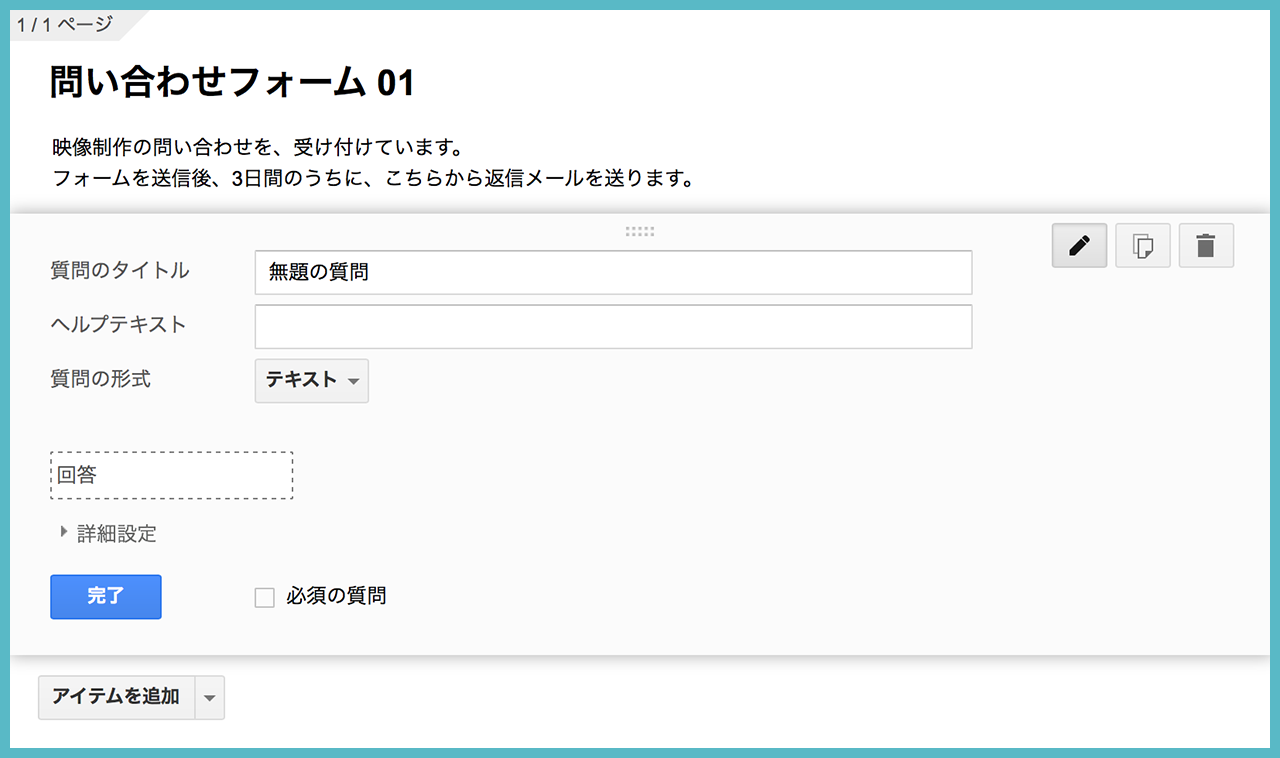Click the pencil edit icon
Screen dimensions: 1280x758
[x=1079, y=245]
